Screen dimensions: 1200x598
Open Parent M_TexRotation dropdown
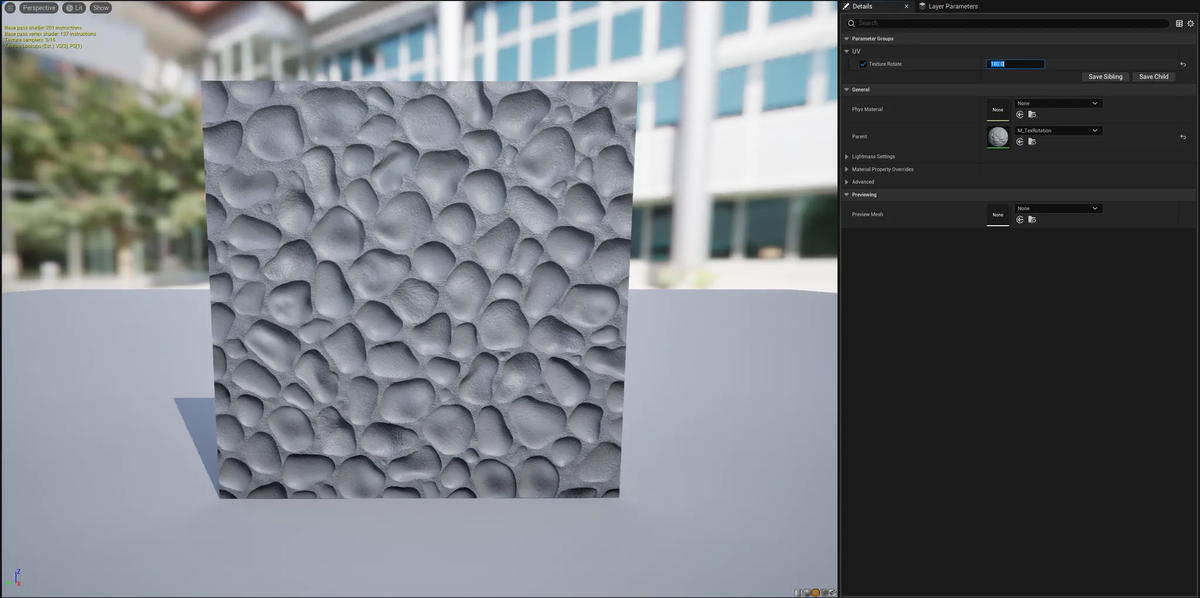[1058, 130]
